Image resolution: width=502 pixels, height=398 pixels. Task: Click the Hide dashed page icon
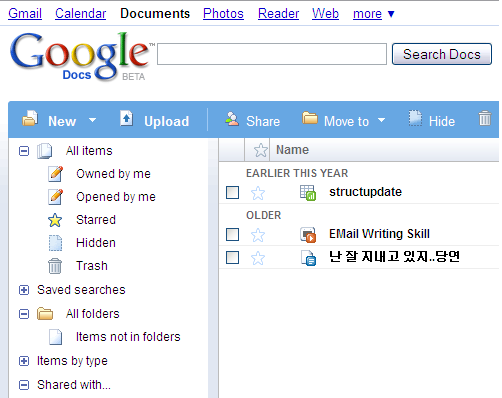pos(415,118)
